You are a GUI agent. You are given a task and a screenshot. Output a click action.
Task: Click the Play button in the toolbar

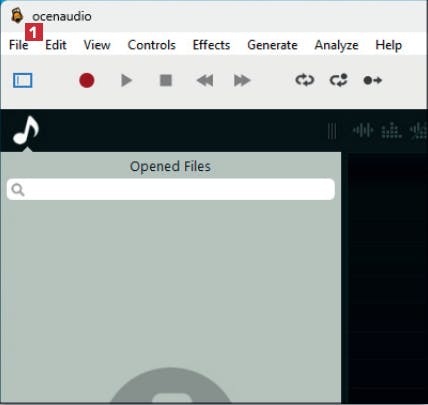click(x=126, y=80)
